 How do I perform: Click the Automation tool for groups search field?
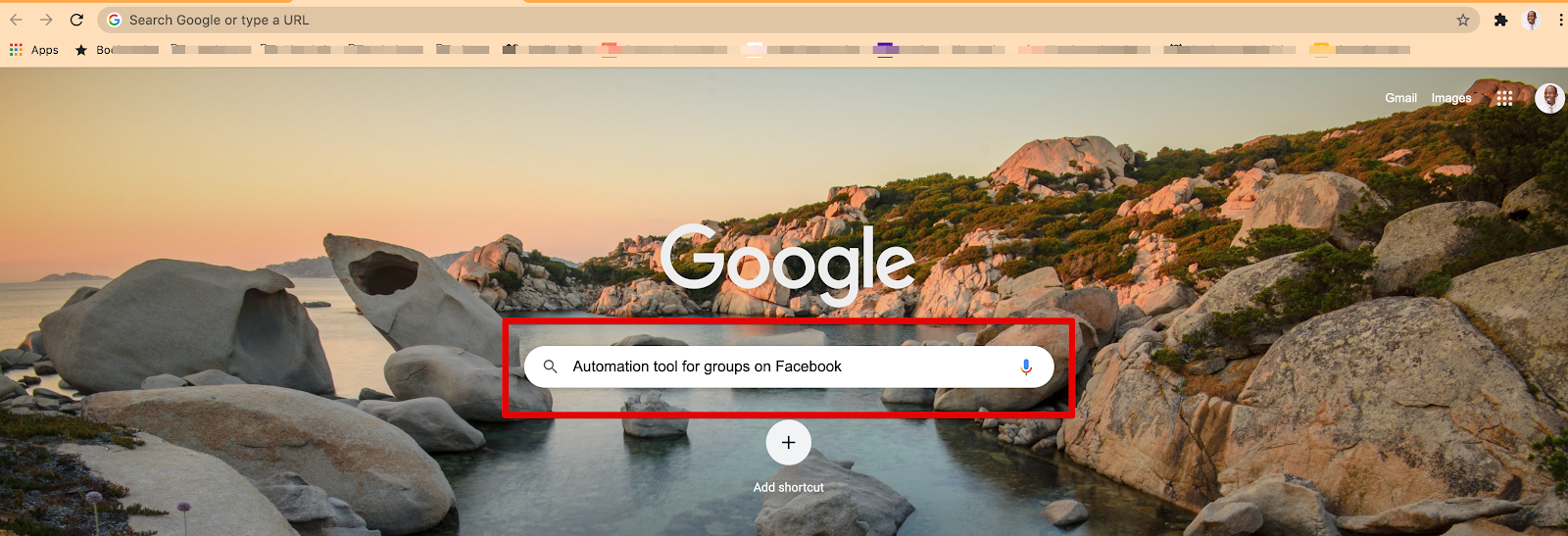coord(789,366)
